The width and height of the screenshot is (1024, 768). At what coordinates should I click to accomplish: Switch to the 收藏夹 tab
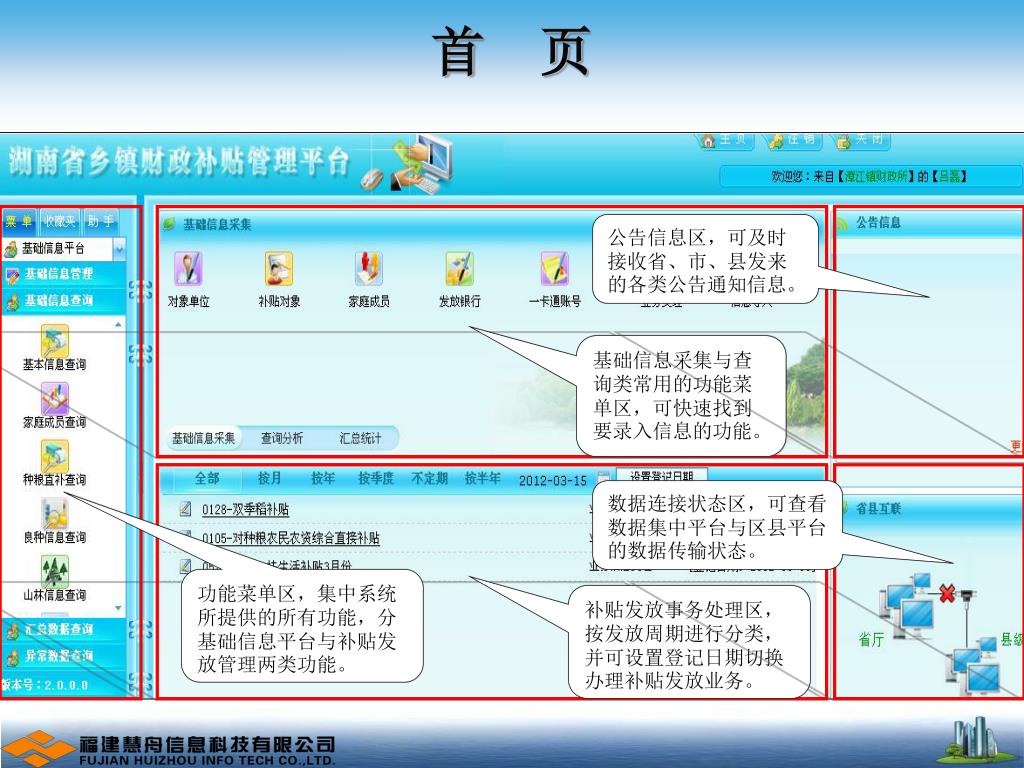[x=59, y=221]
